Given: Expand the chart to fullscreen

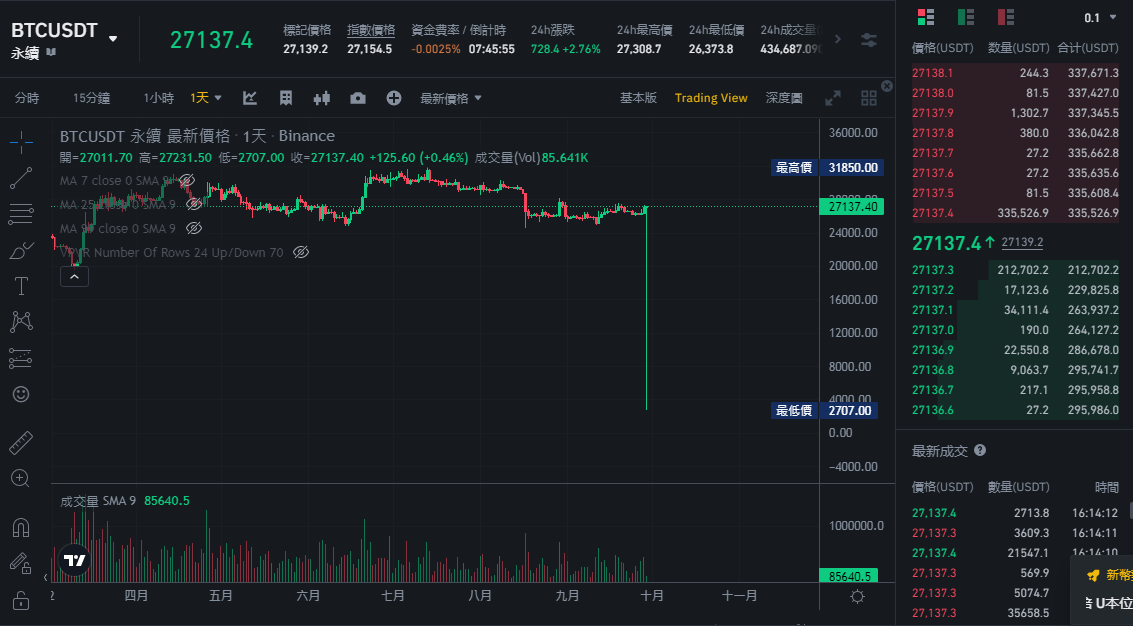Looking at the screenshot, I should [x=833, y=98].
